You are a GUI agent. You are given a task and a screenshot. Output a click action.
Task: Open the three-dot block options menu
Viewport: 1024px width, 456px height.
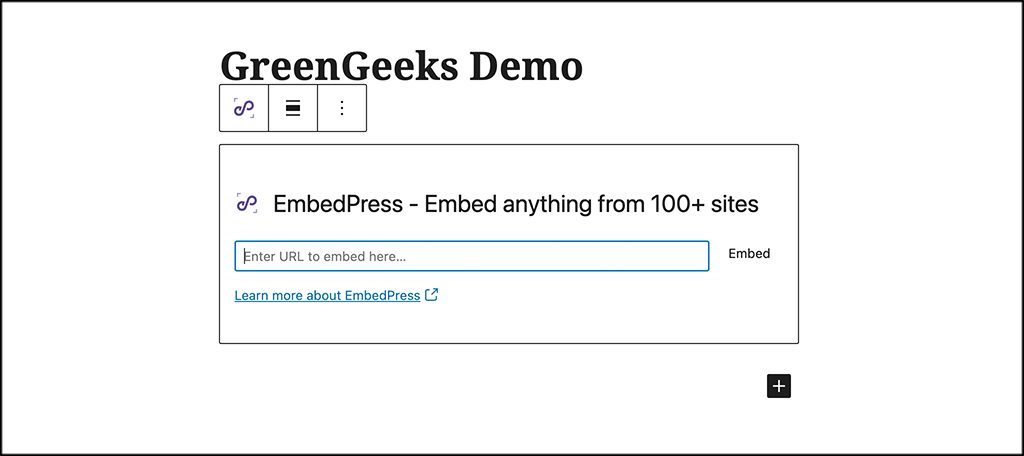click(342, 108)
